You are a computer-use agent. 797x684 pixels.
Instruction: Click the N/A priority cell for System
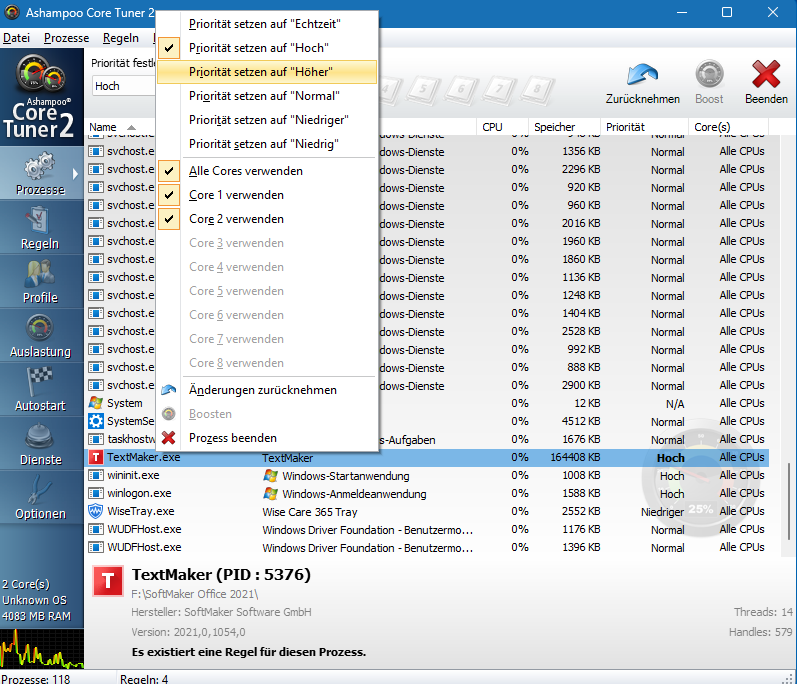click(675, 404)
